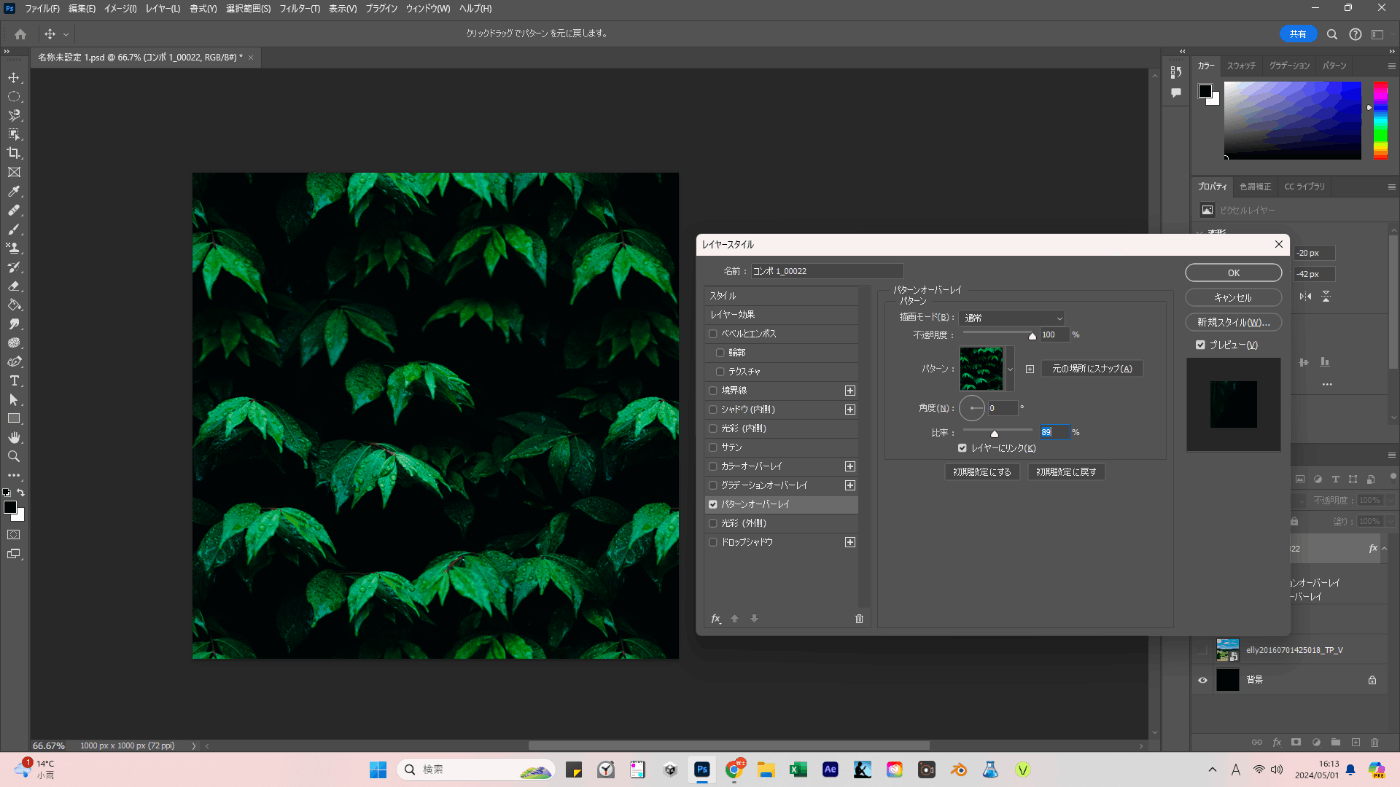Image resolution: width=1400 pixels, height=787 pixels.
Task: Toggle visibility of the 背景 layer
Action: point(1203,680)
